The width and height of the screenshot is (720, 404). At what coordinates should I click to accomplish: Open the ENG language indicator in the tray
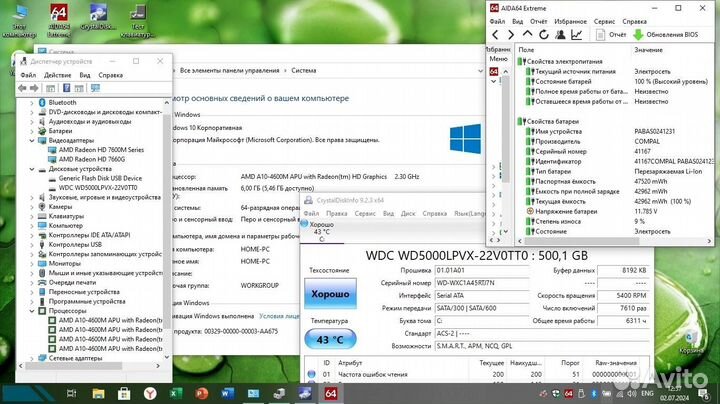[647, 394]
